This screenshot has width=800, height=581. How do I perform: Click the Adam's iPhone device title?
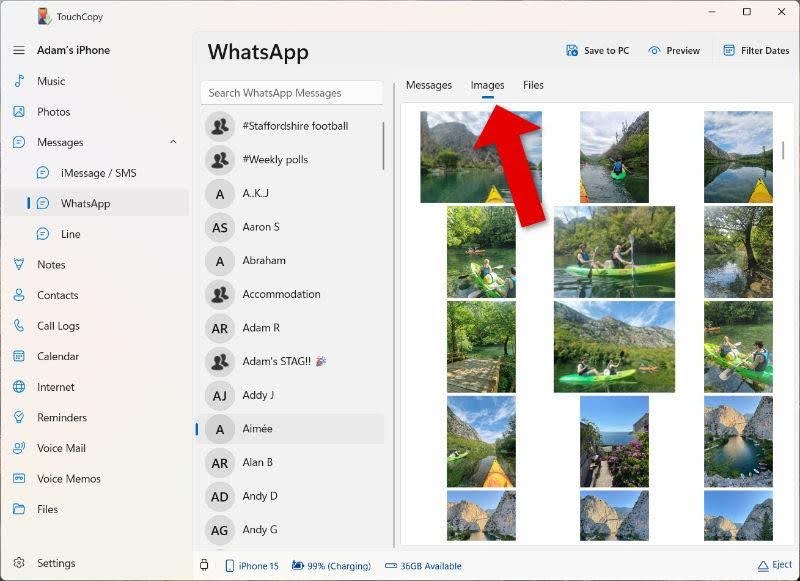tap(73, 50)
